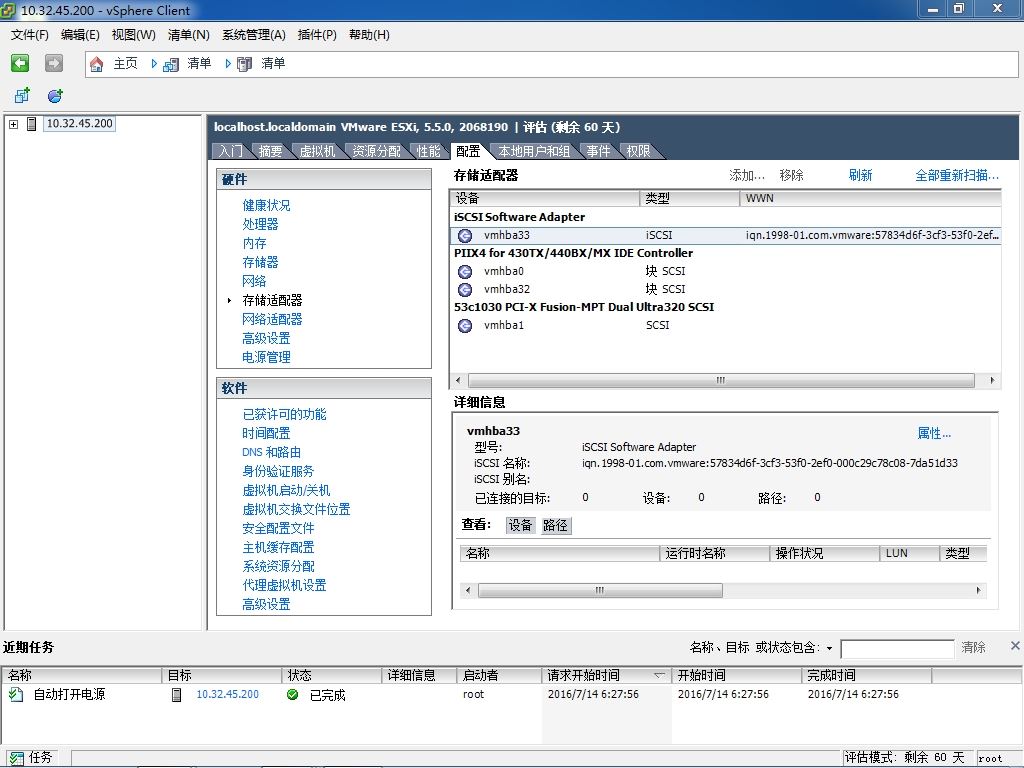
Task: Click the recent tasks filter input field
Action: pyautogui.click(x=897, y=648)
